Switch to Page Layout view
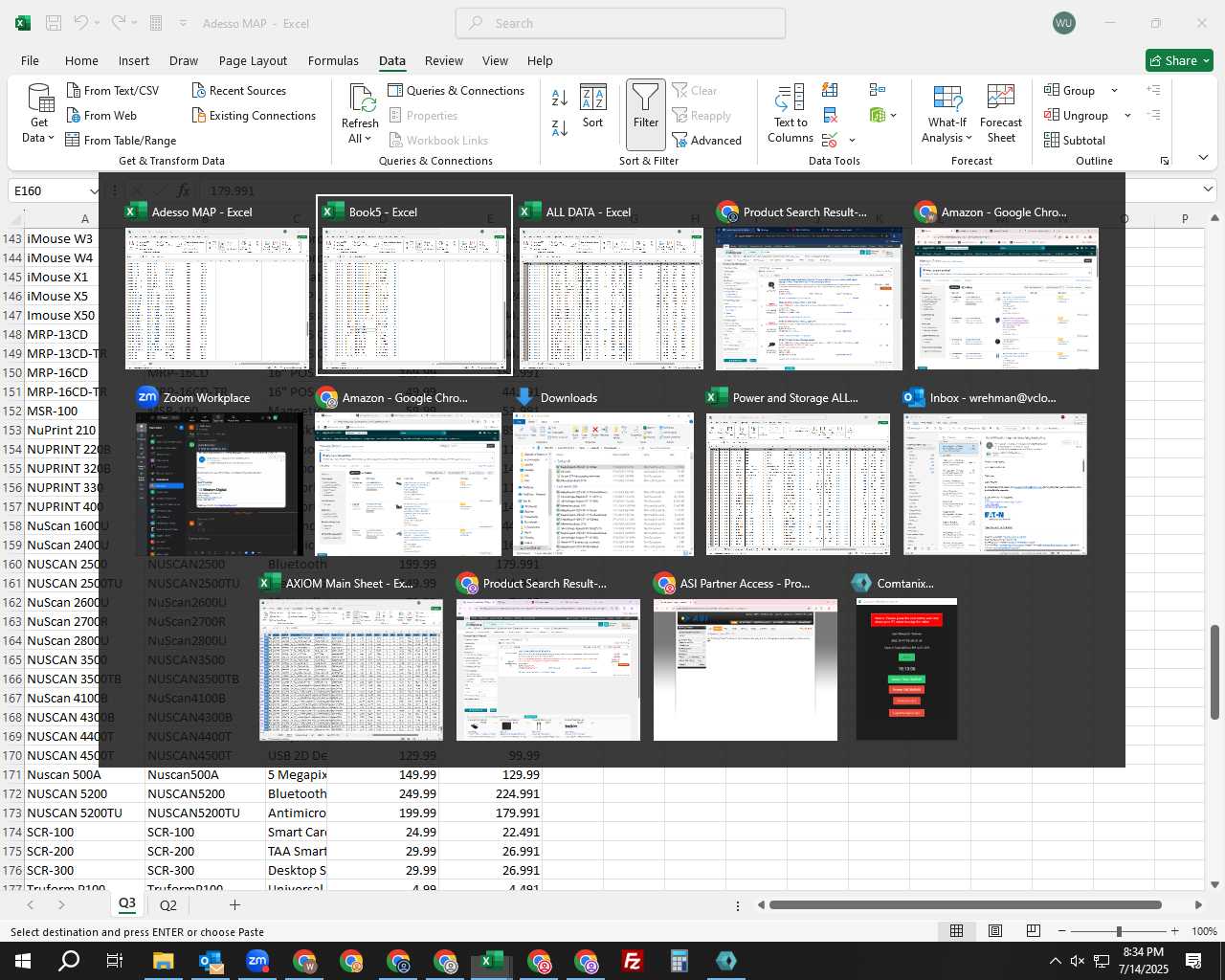The image size is (1225, 980). click(x=995, y=931)
